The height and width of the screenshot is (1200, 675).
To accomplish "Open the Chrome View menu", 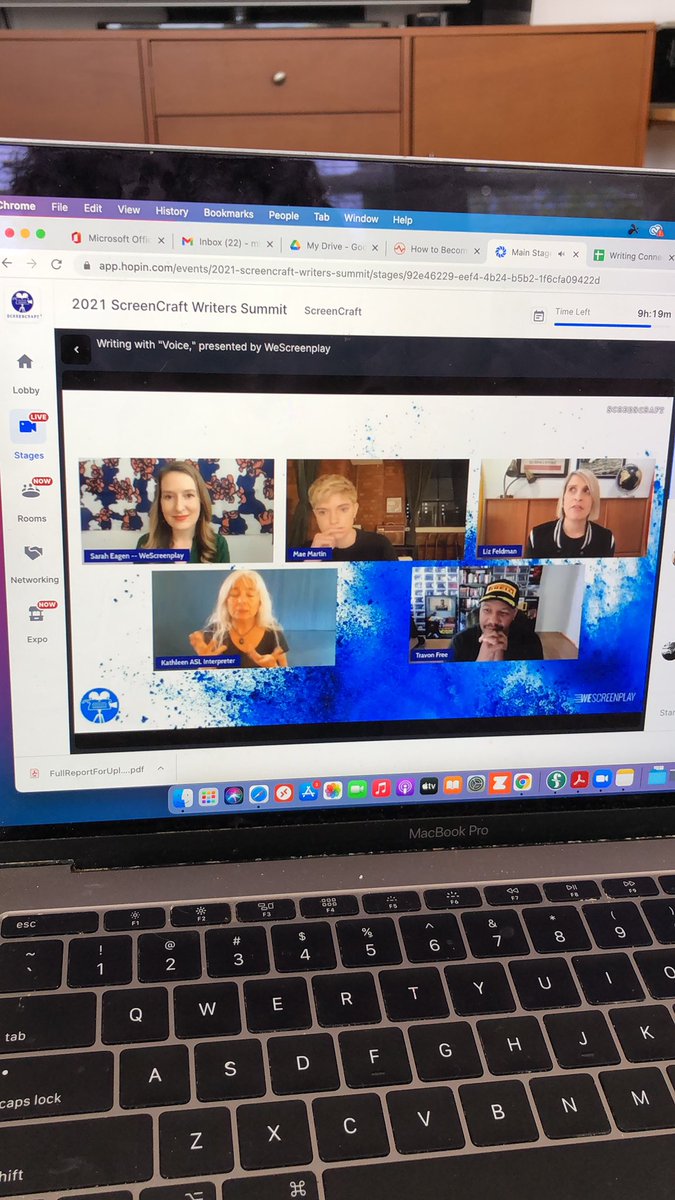I will coord(129,210).
